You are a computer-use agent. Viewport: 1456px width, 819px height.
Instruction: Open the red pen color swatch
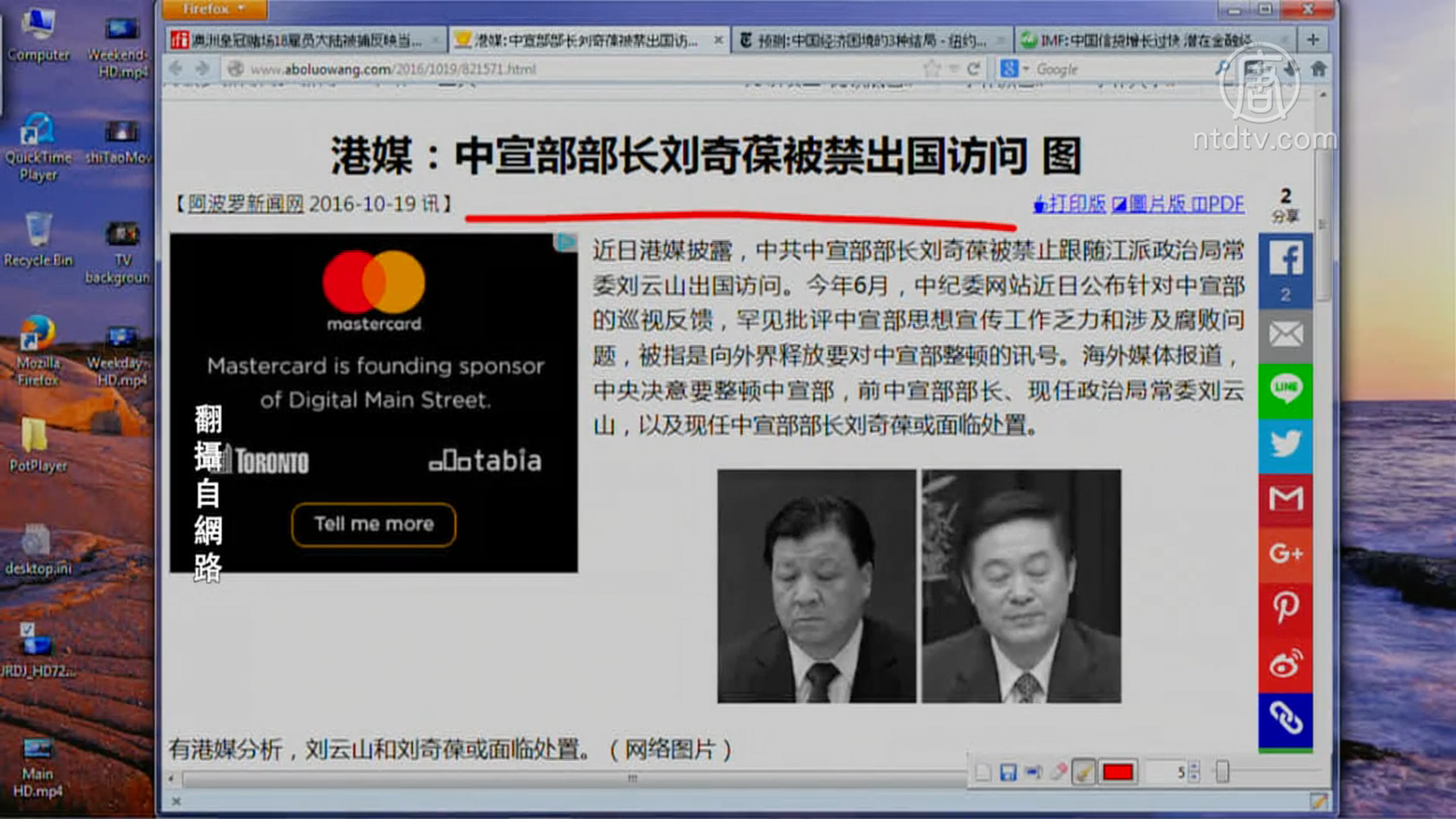[1117, 773]
